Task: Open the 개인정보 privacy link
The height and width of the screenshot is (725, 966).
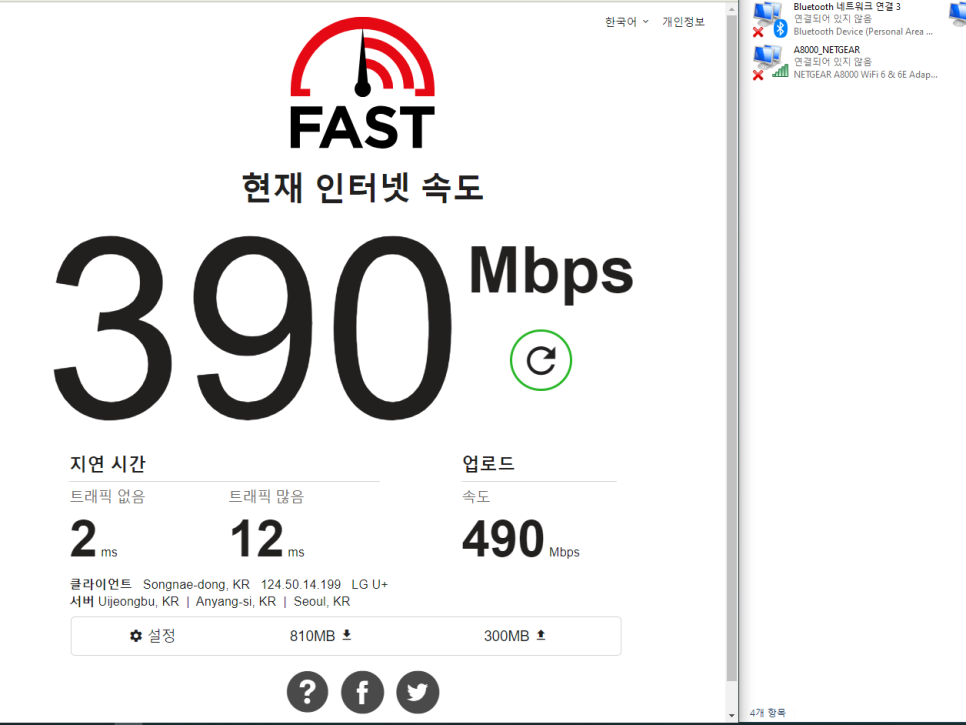Action: tap(683, 22)
